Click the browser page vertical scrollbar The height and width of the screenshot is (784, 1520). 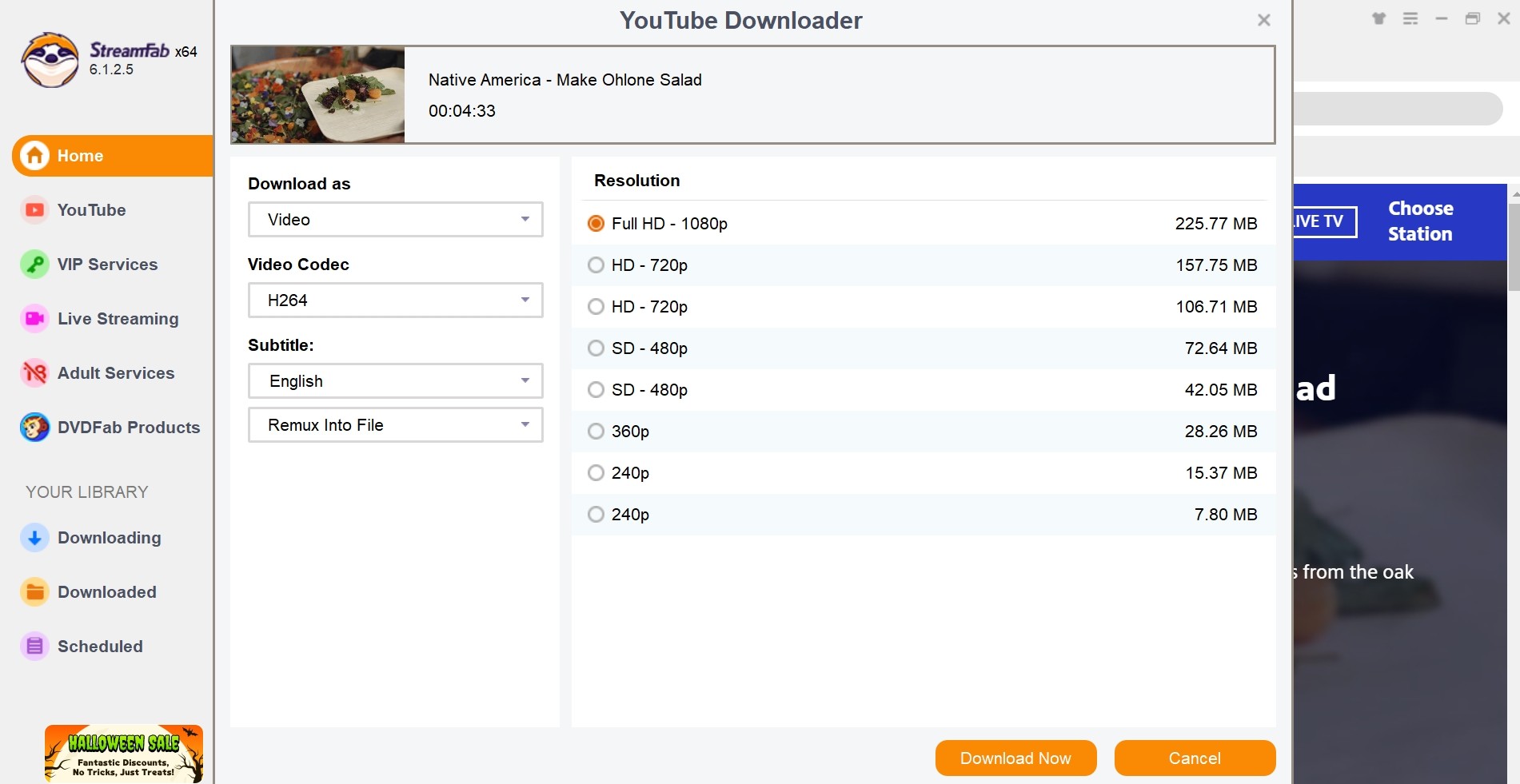[x=1514, y=248]
